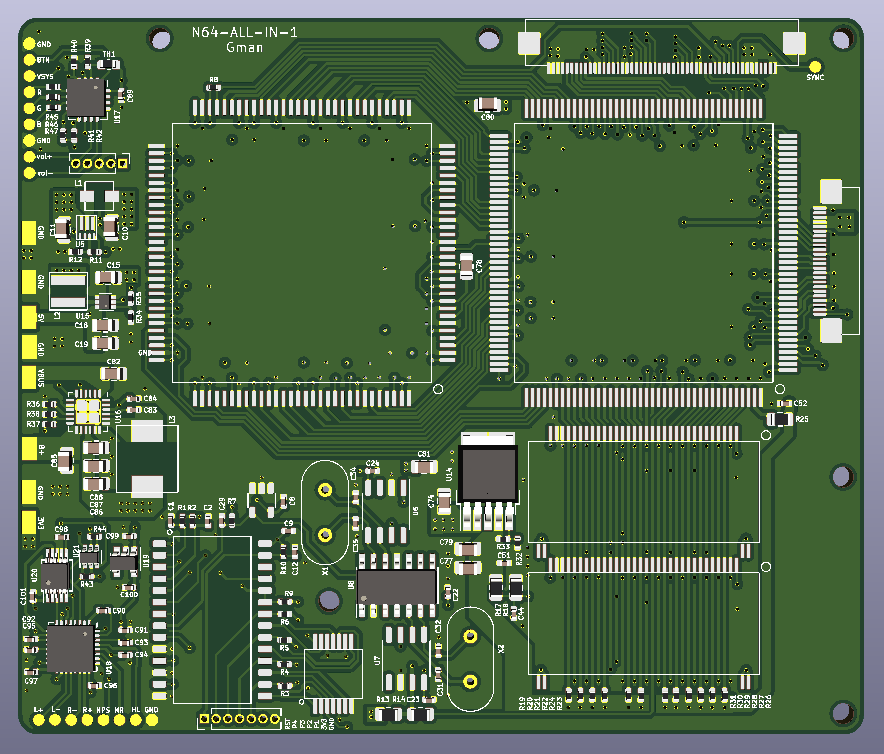Click the Gman author silkscreen text

click(x=245, y=48)
